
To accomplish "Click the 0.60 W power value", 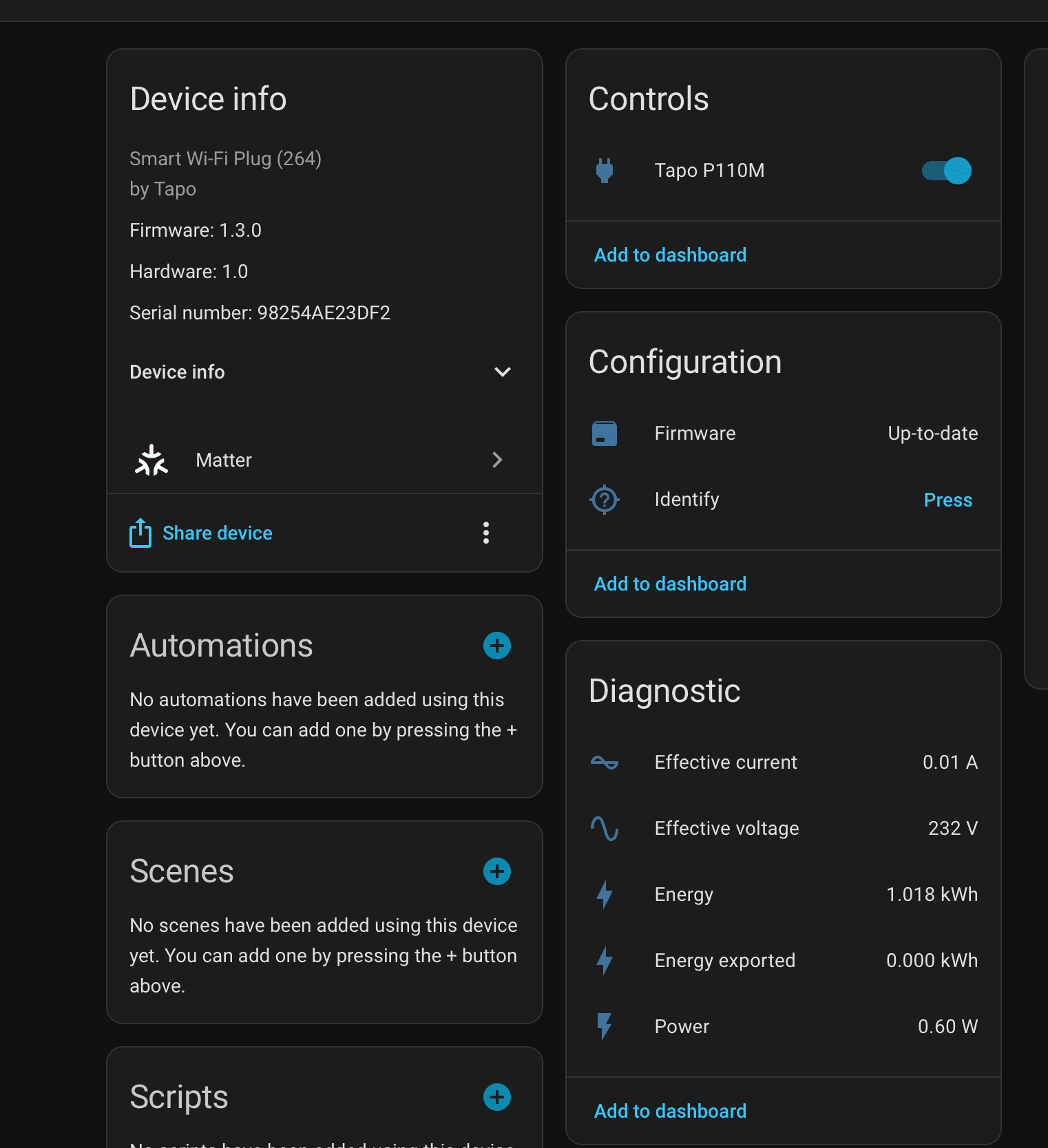I will click(x=948, y=1027).
